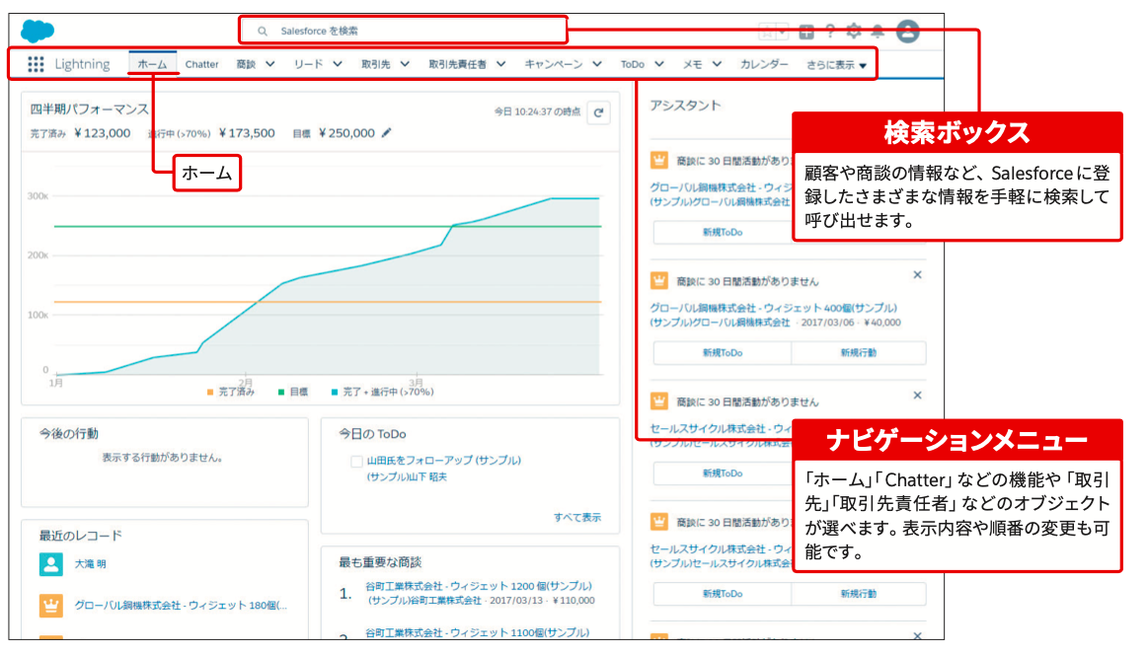Open the メモ tab

click(693, 64)
